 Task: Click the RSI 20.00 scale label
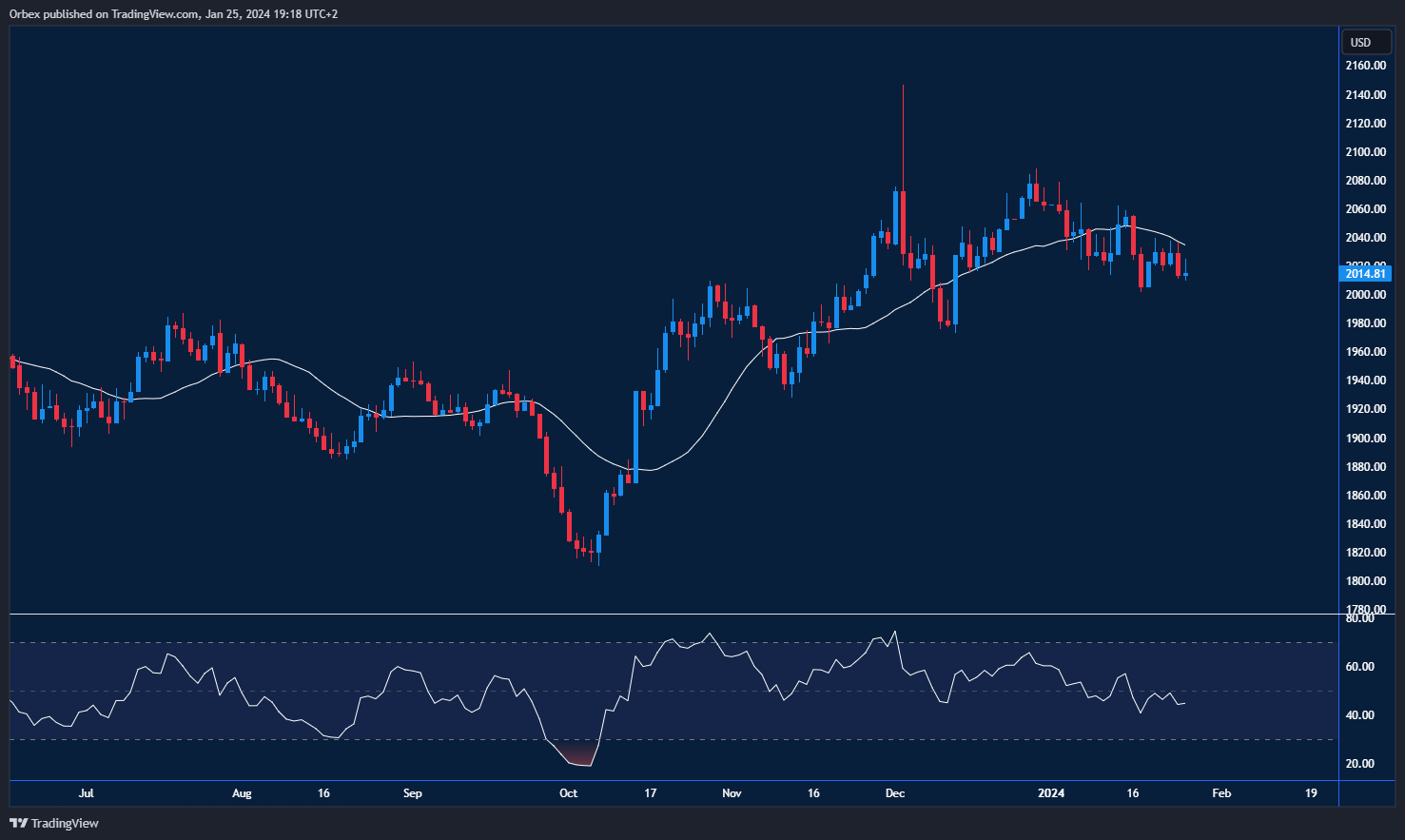pos(1360,764)
